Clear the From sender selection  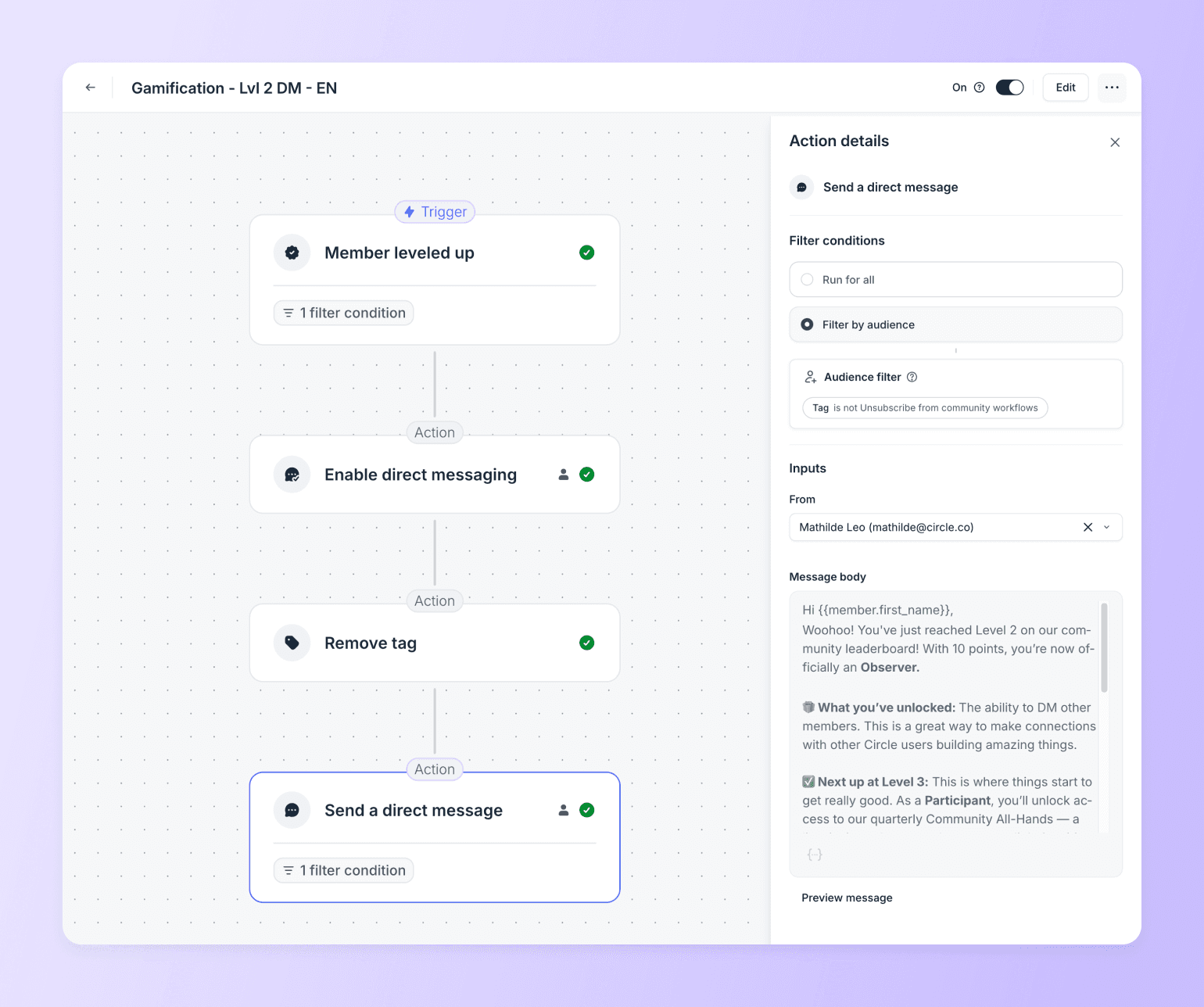pos(1088,527)
